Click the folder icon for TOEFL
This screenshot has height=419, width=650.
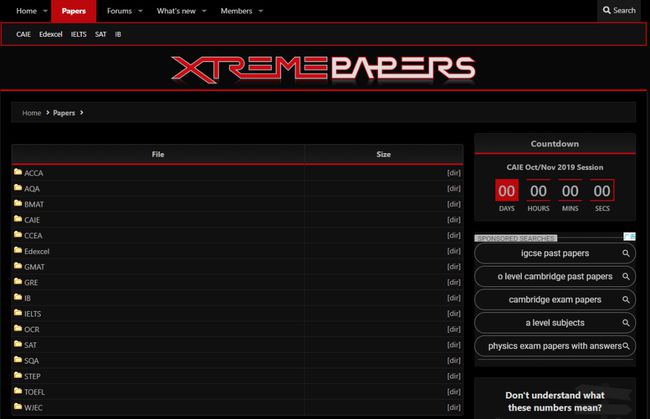pos(18,391)
